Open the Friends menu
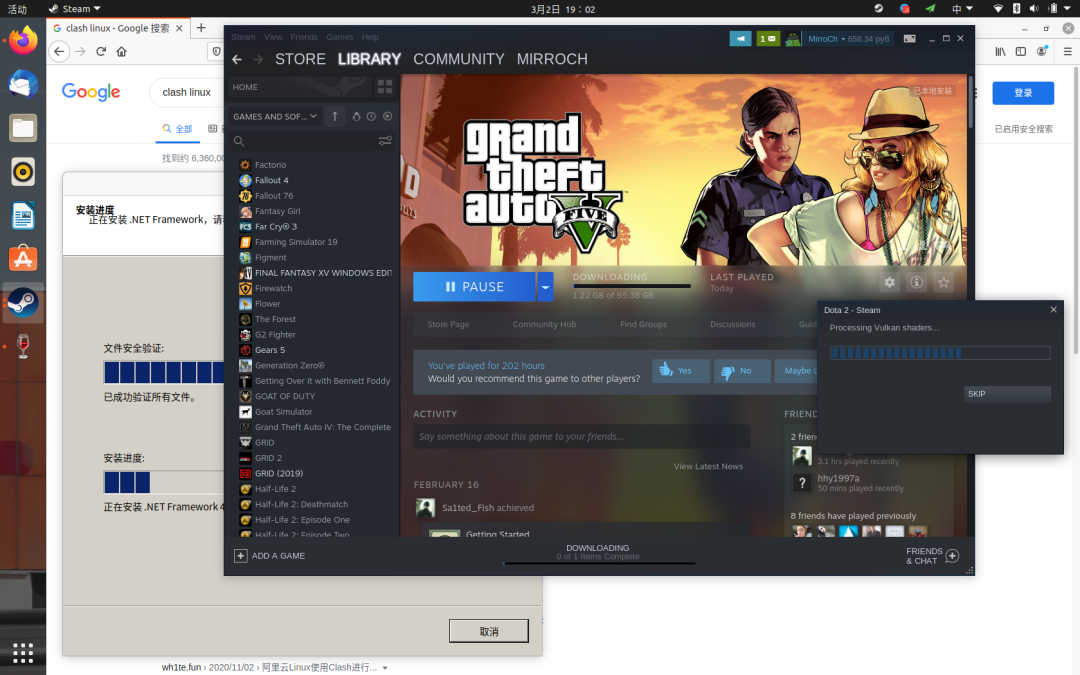1080x675 pixels. tap(304, 37)
